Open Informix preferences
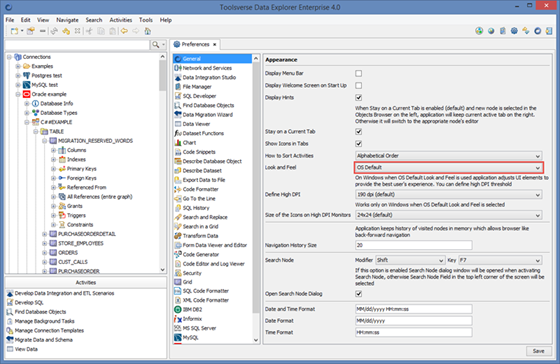This screenshot has height=364, width=560. coord(192,319)
